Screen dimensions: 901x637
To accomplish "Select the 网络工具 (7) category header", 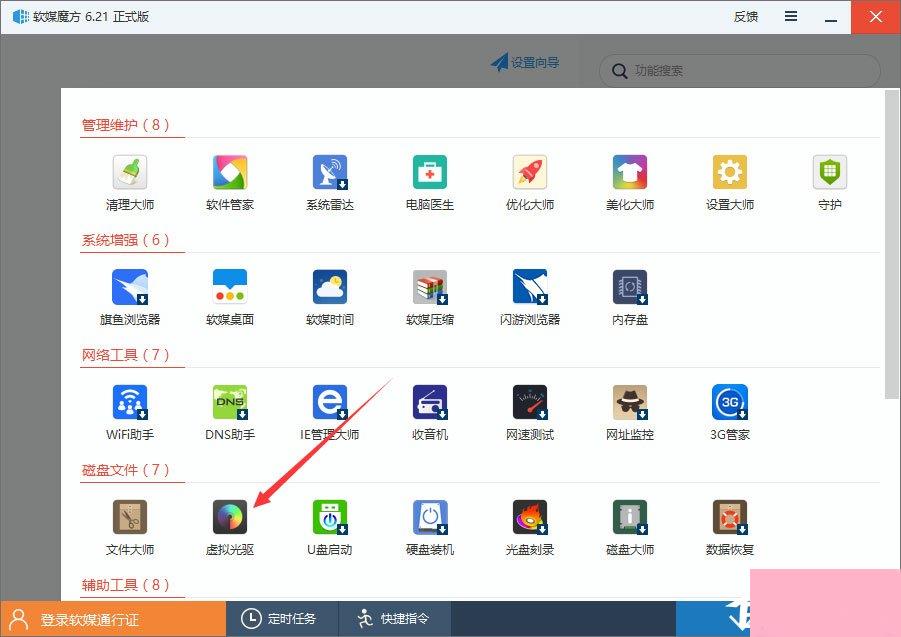I will tap(126, 354).
